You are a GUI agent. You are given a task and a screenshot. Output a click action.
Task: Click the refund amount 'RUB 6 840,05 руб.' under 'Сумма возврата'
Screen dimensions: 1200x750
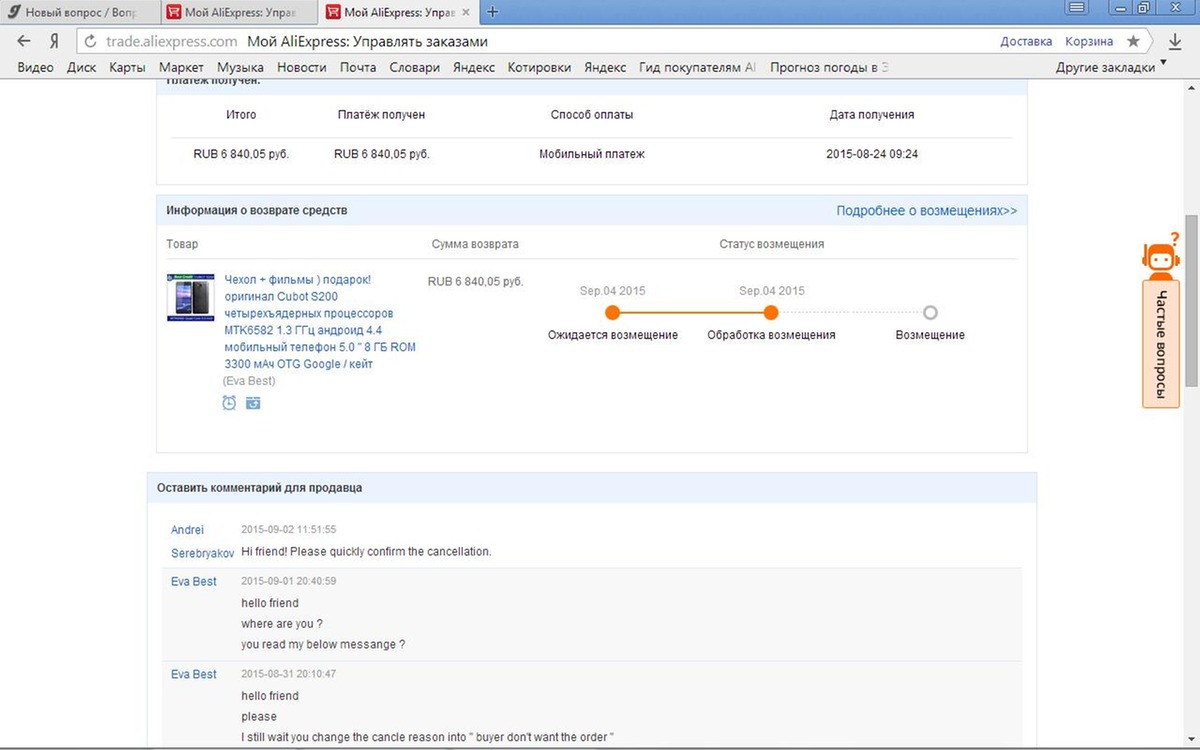[475, 281]
